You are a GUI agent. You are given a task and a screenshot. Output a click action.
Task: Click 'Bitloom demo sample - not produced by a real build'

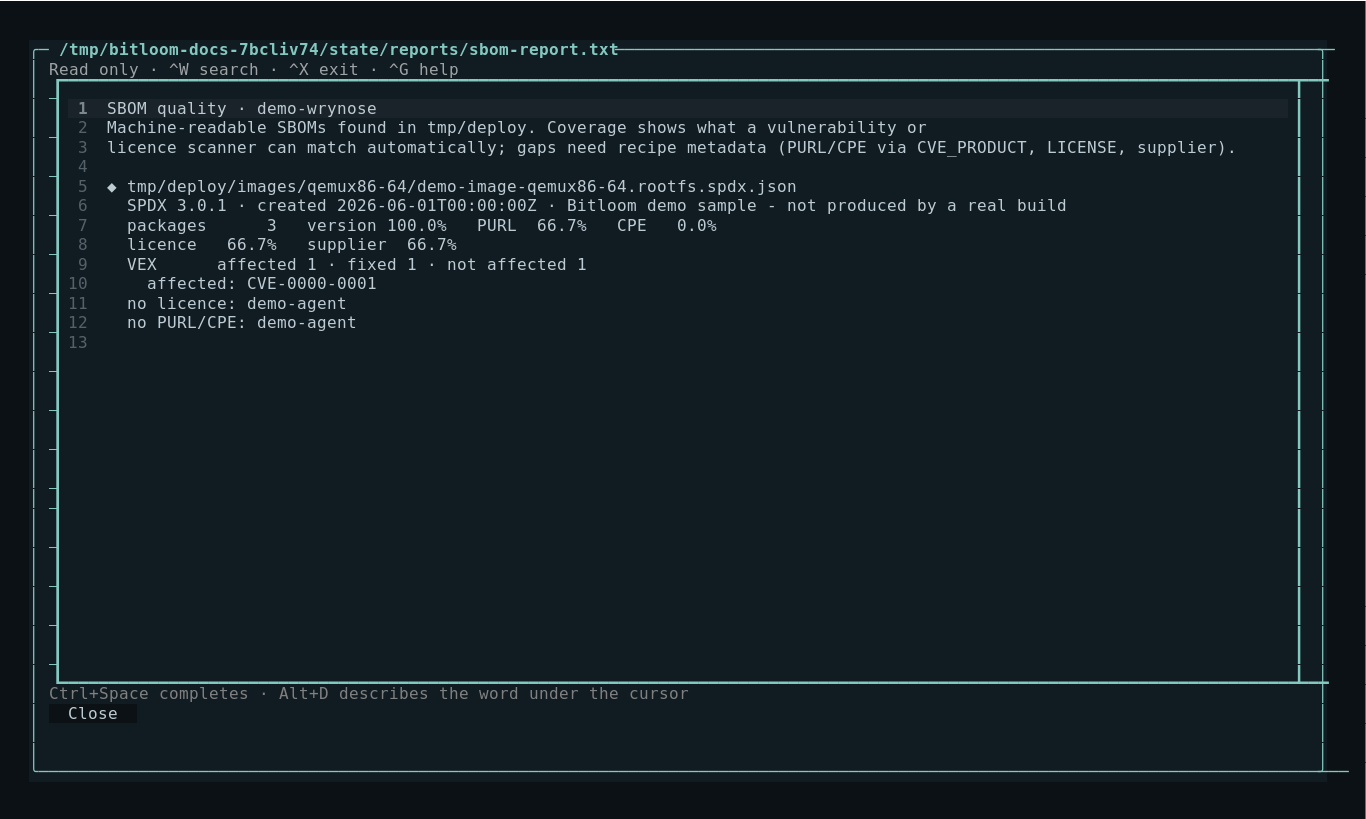(x=817, y=205)
